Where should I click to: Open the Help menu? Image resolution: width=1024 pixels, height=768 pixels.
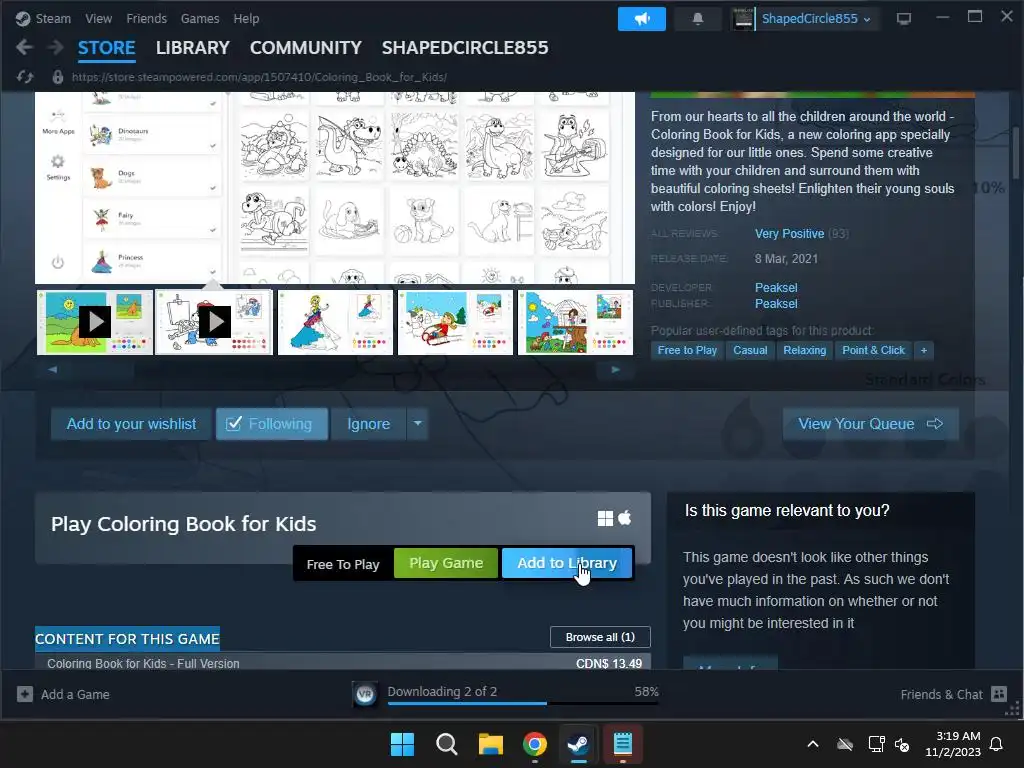[246, 19]
